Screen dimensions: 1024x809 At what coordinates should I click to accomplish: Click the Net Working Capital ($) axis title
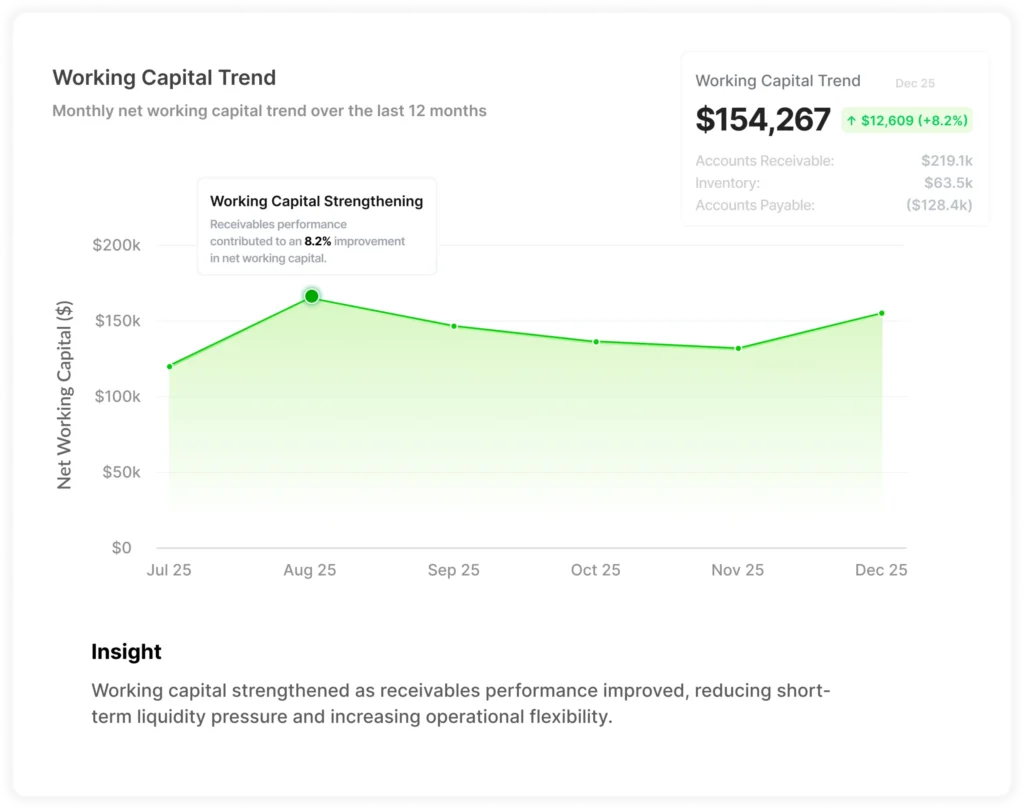64,395
